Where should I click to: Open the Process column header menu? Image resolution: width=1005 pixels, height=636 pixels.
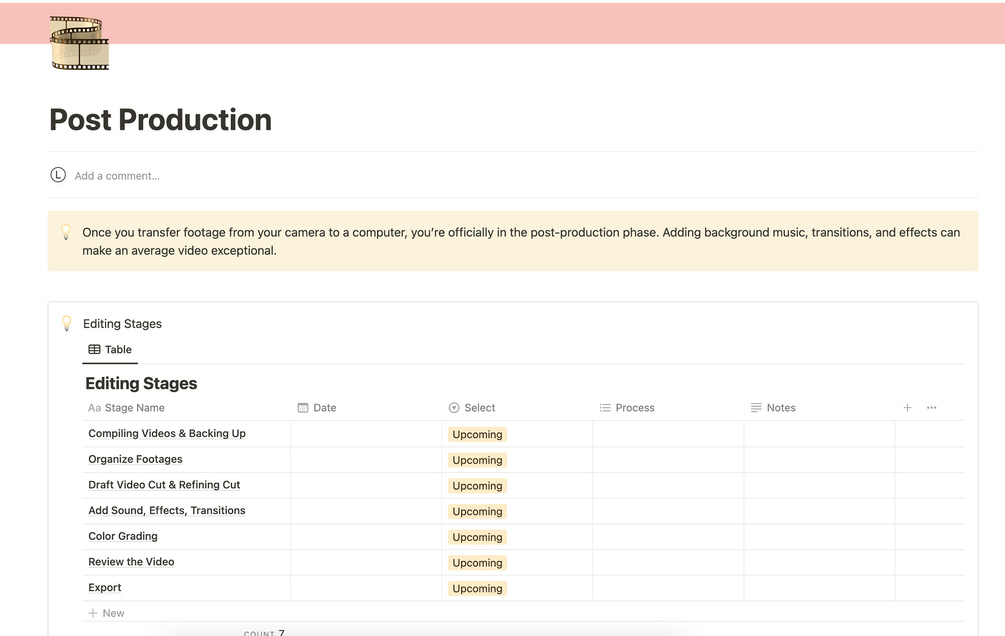634,408
